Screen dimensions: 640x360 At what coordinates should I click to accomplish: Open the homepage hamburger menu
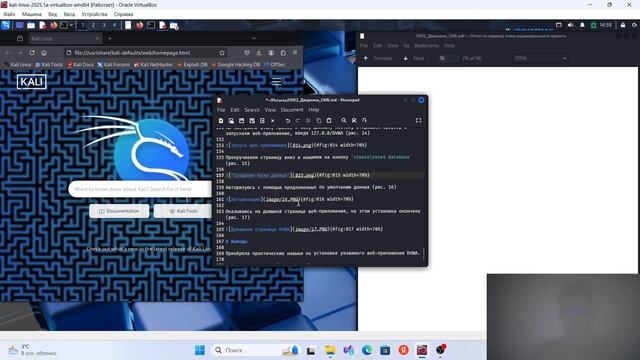tap(277, 81)
